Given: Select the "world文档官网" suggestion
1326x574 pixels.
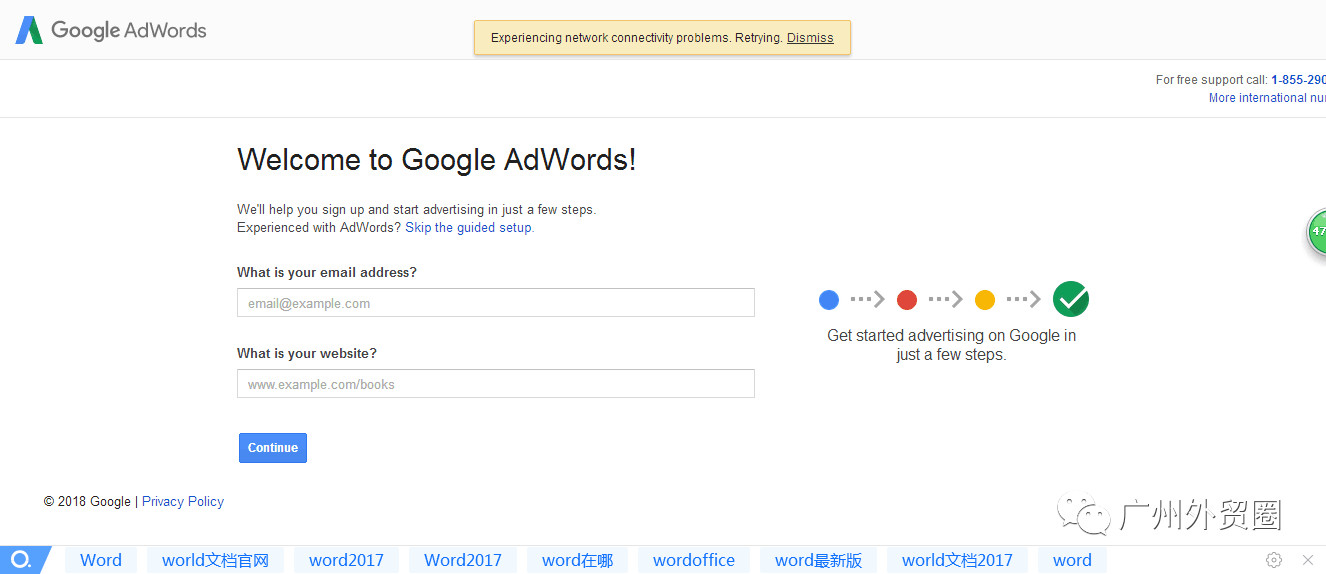Looking at the screenshot, I should point(215,560).
